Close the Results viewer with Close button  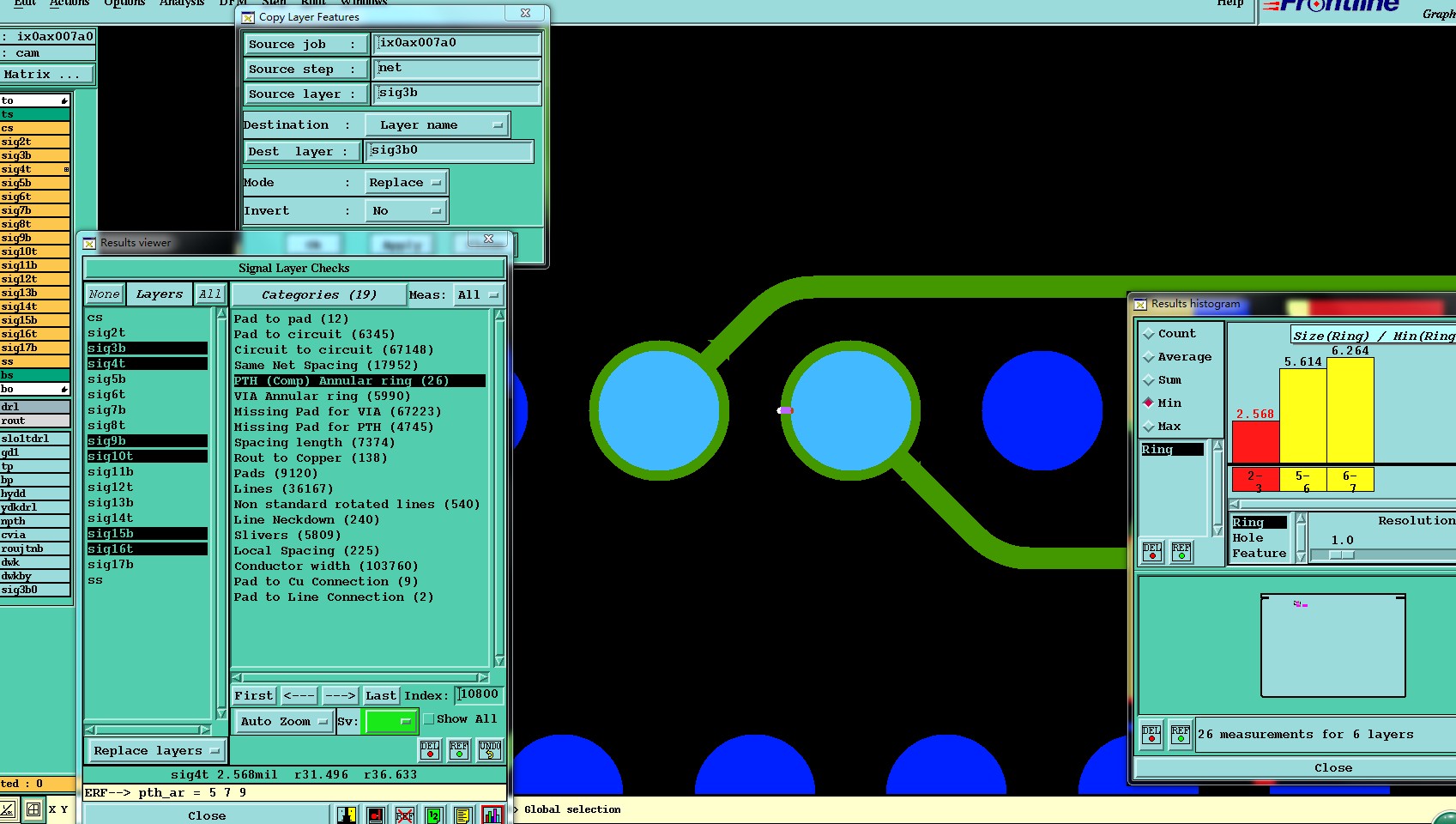pos(207,815)
